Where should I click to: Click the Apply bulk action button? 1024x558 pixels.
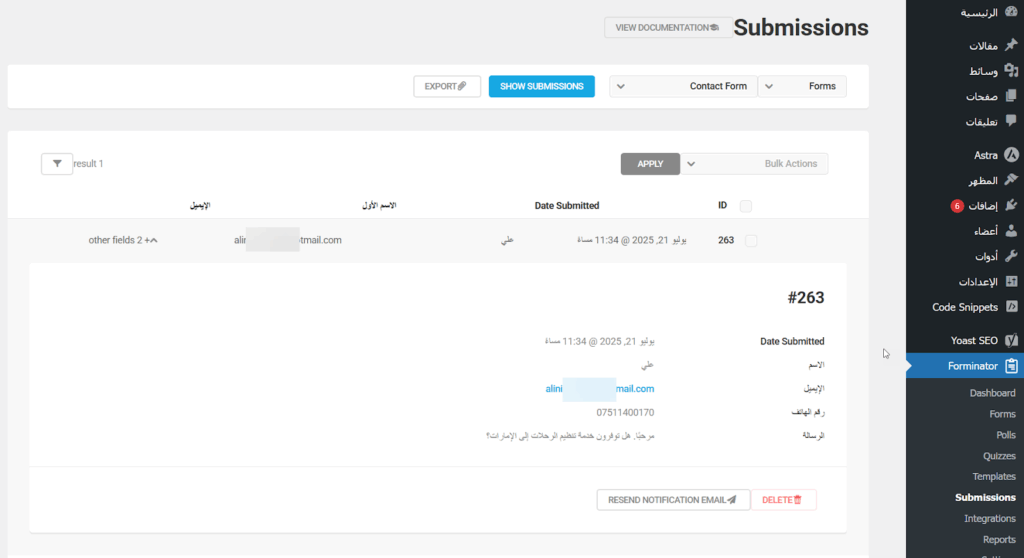pos(650,163)
